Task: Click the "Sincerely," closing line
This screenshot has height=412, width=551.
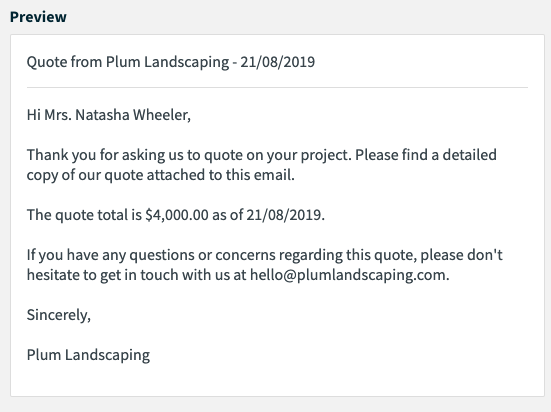Action: pos(59,315)
